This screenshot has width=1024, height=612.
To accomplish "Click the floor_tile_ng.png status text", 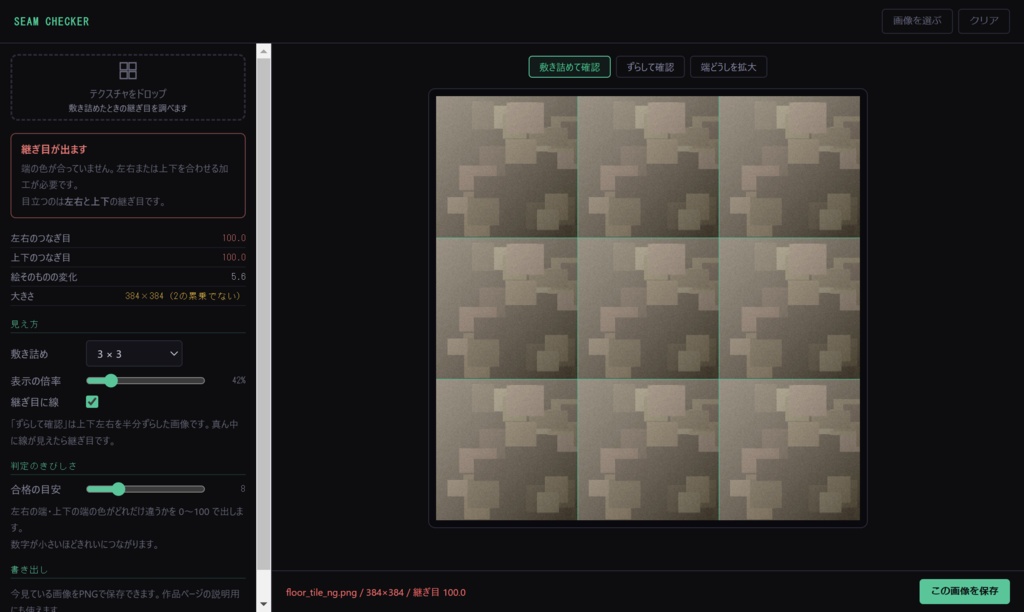I will (376, 592).
